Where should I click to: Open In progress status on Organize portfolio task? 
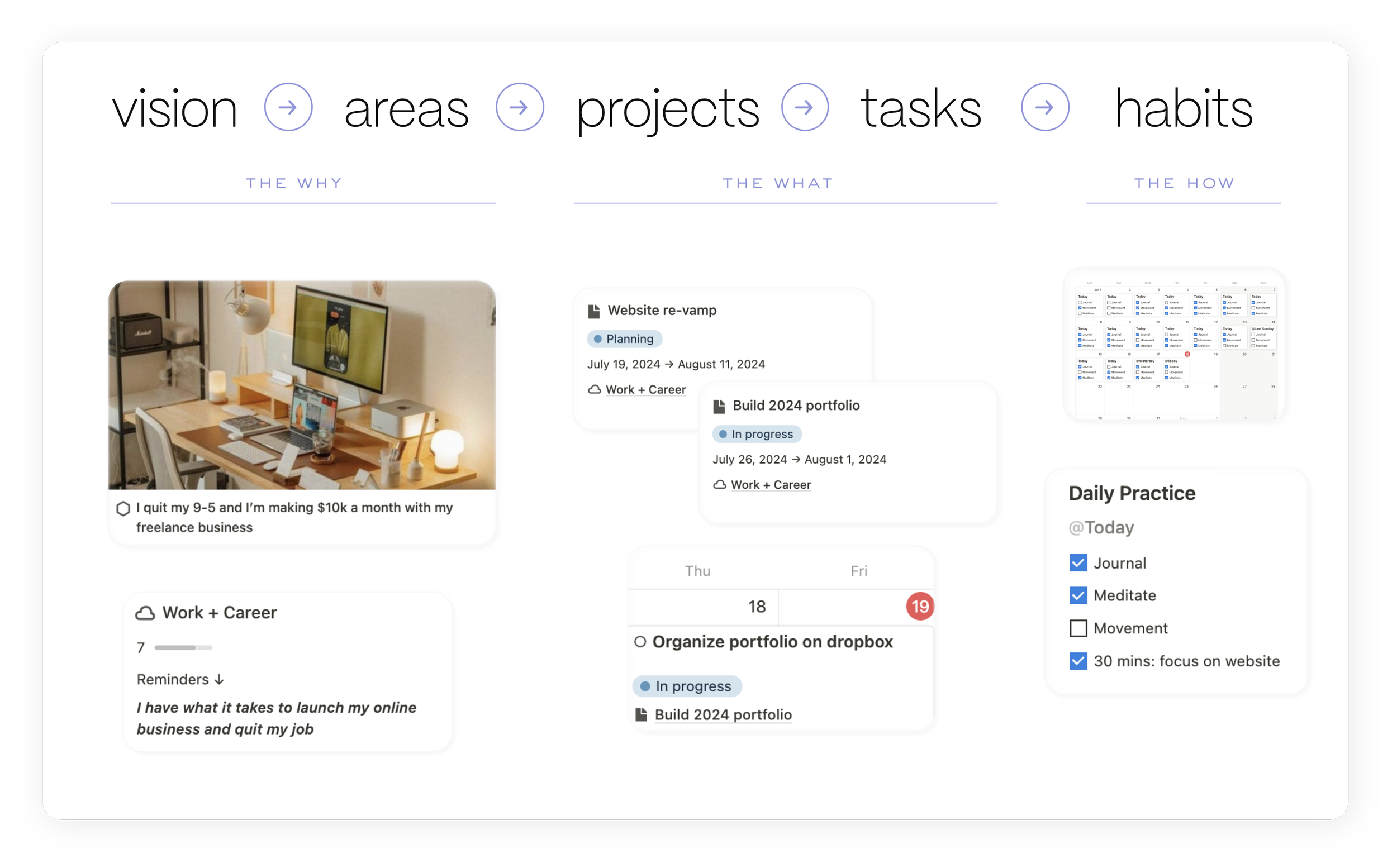coord(687,686)
